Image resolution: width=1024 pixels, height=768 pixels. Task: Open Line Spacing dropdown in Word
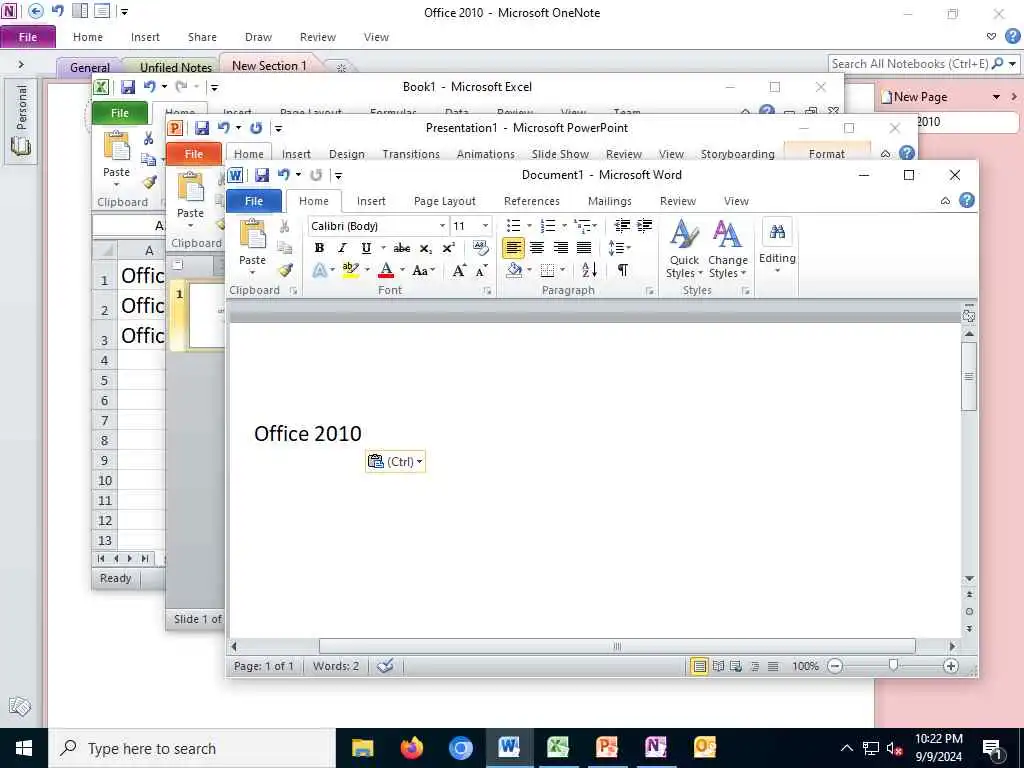(x=619, y=248)
